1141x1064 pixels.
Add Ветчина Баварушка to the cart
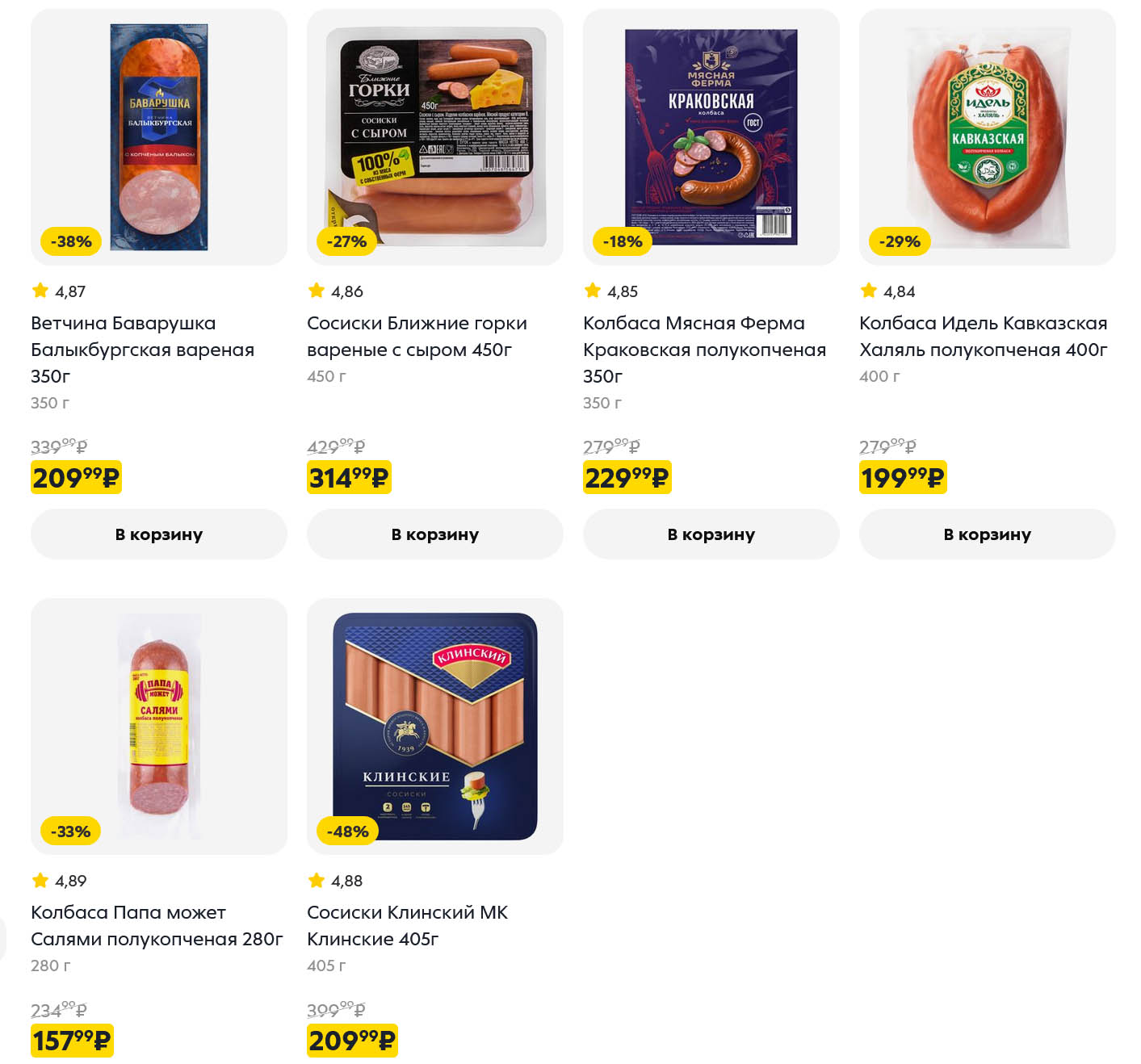pos(159,534)
